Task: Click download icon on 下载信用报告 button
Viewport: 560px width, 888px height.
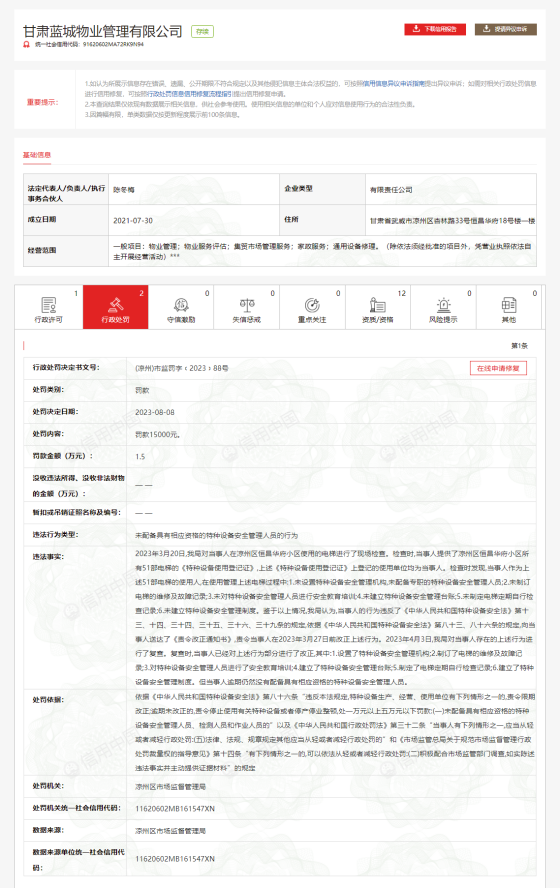Action: point(416,29)
